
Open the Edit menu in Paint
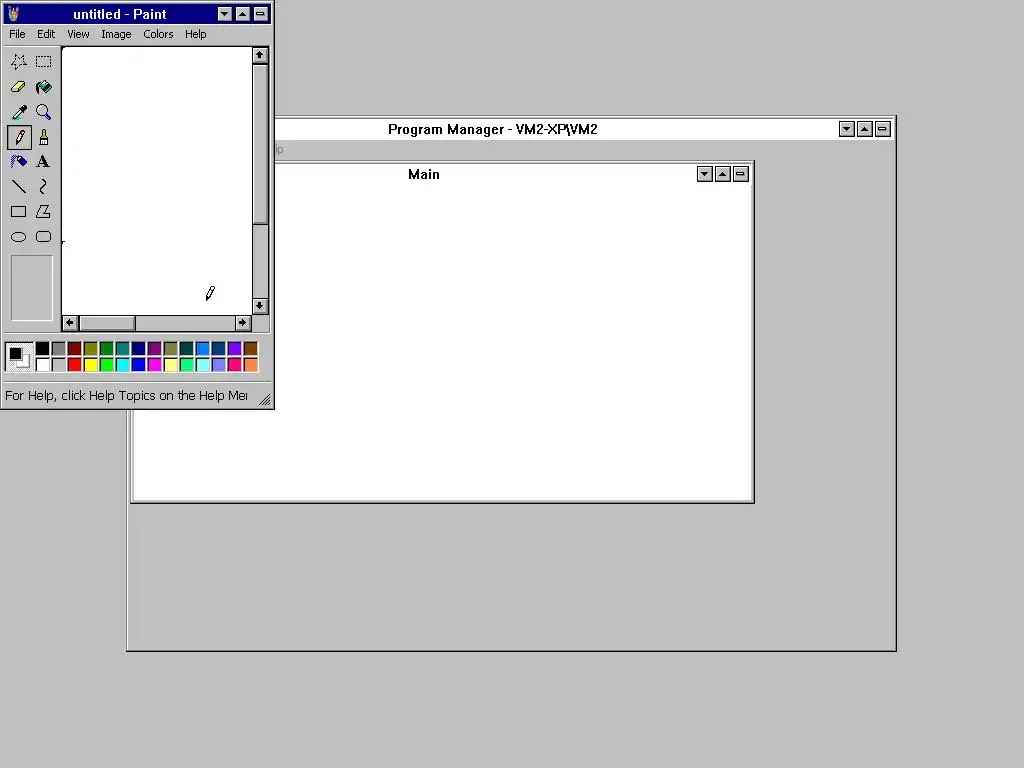click(x=46, y=34)
